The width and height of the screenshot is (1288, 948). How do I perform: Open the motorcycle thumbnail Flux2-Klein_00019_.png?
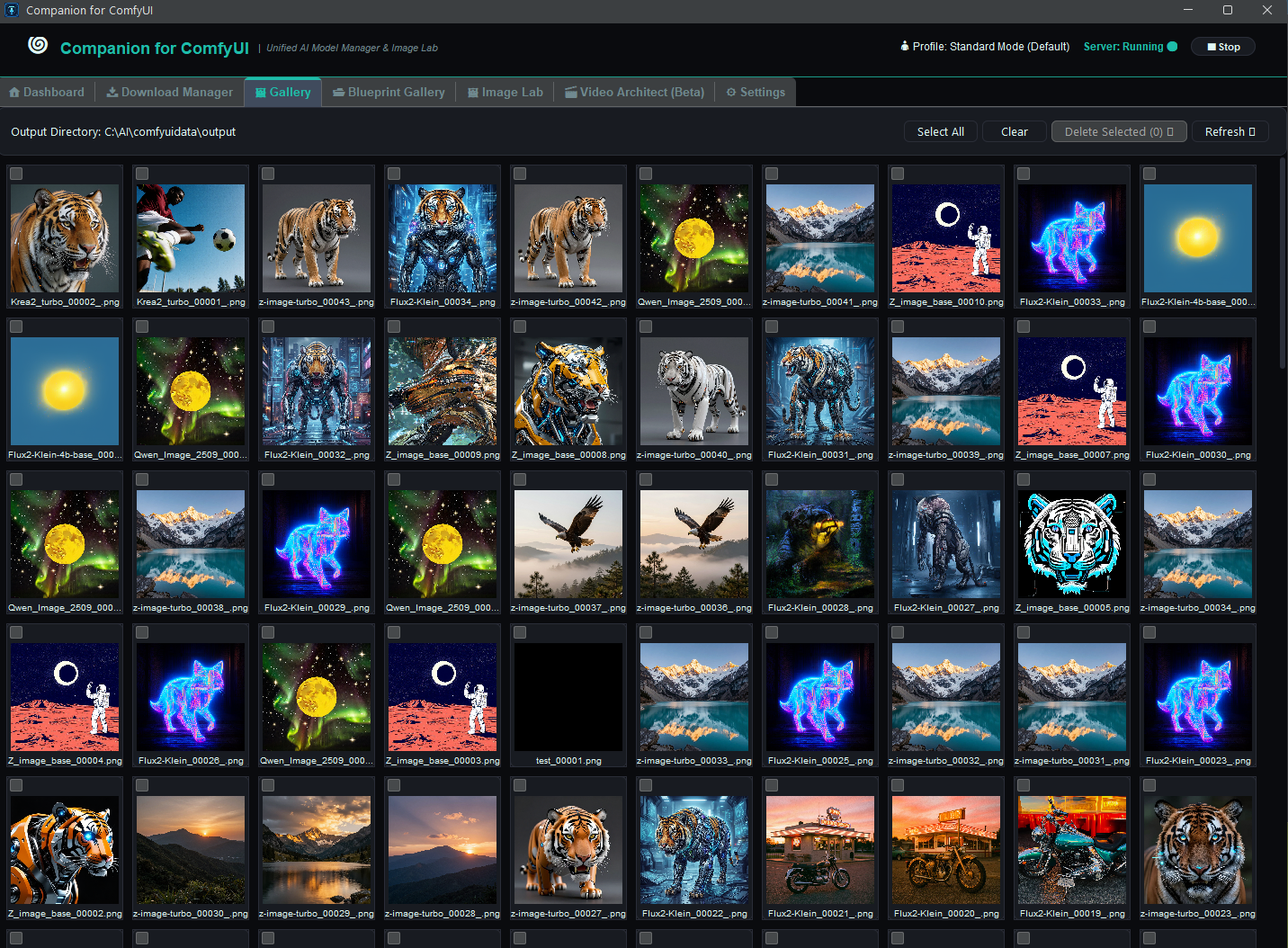(x=1072, y=850)
